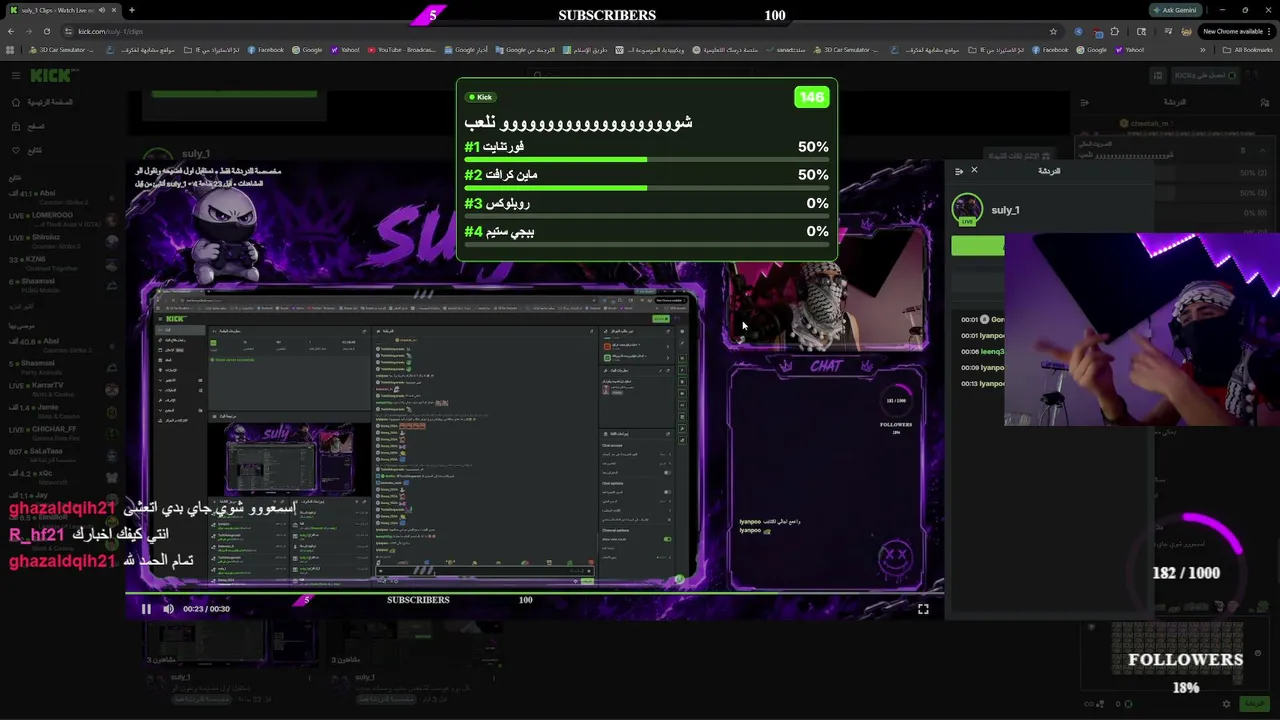
Task: Open the YouTube - Broadcast bookmark
Action: coord(402,49)
